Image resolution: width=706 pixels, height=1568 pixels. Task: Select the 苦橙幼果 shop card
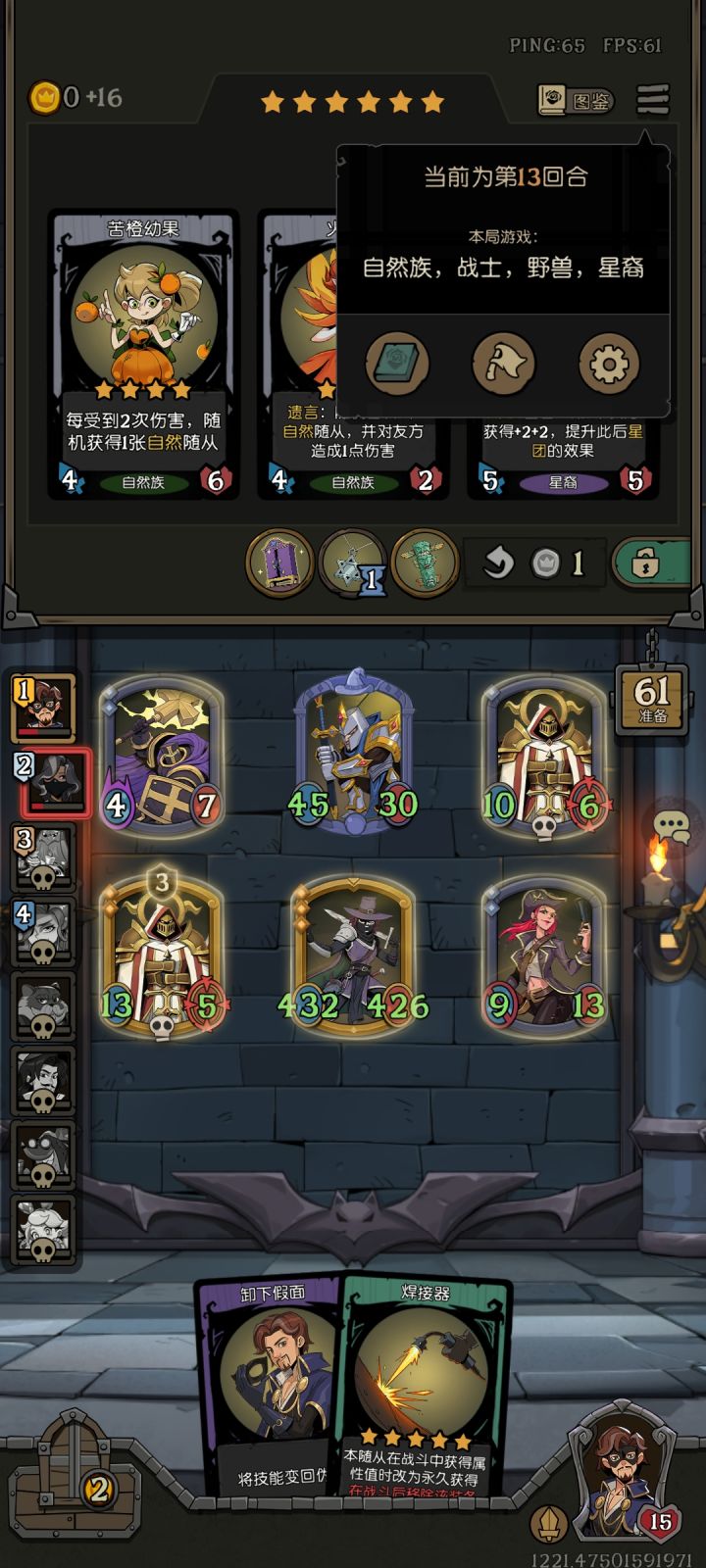click(x=143, y=355)
